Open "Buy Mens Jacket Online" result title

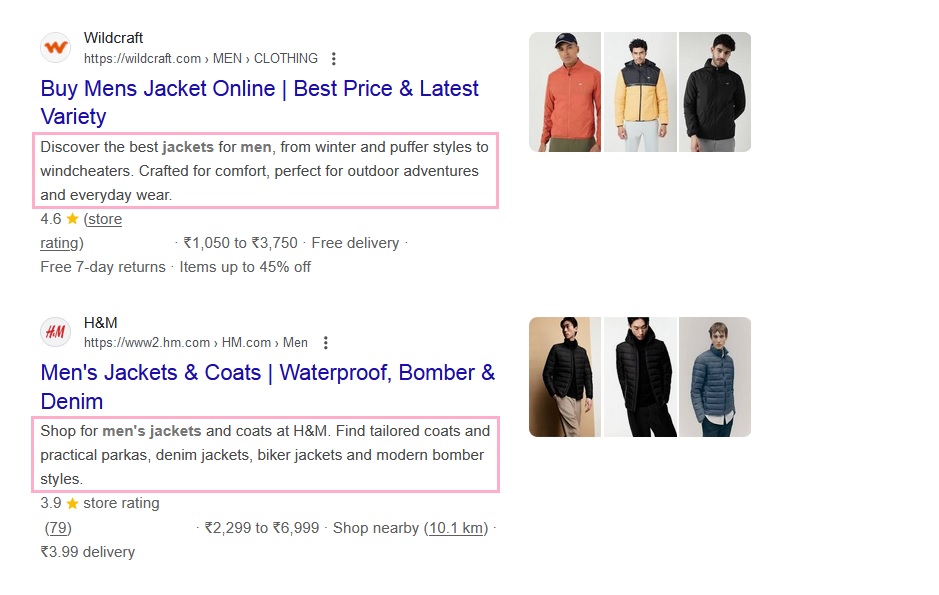click(259, 102)
